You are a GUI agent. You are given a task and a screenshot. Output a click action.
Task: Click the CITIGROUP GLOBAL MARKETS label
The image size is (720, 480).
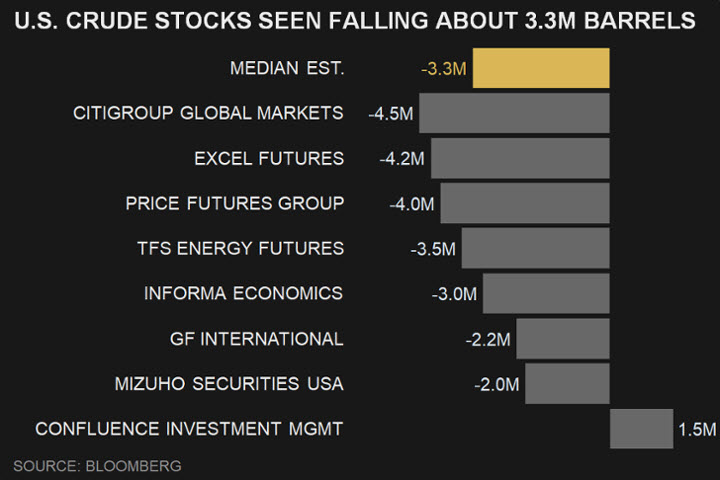[208, 113]
